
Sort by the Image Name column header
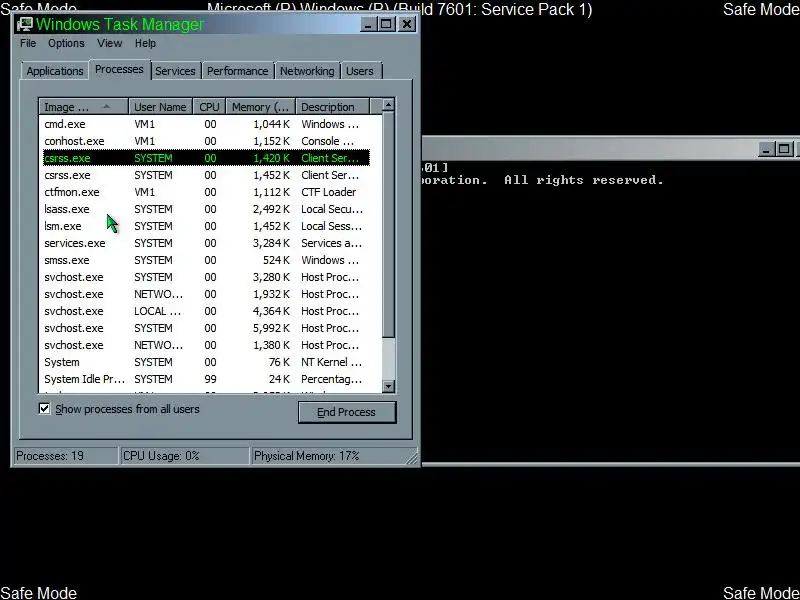84,107
